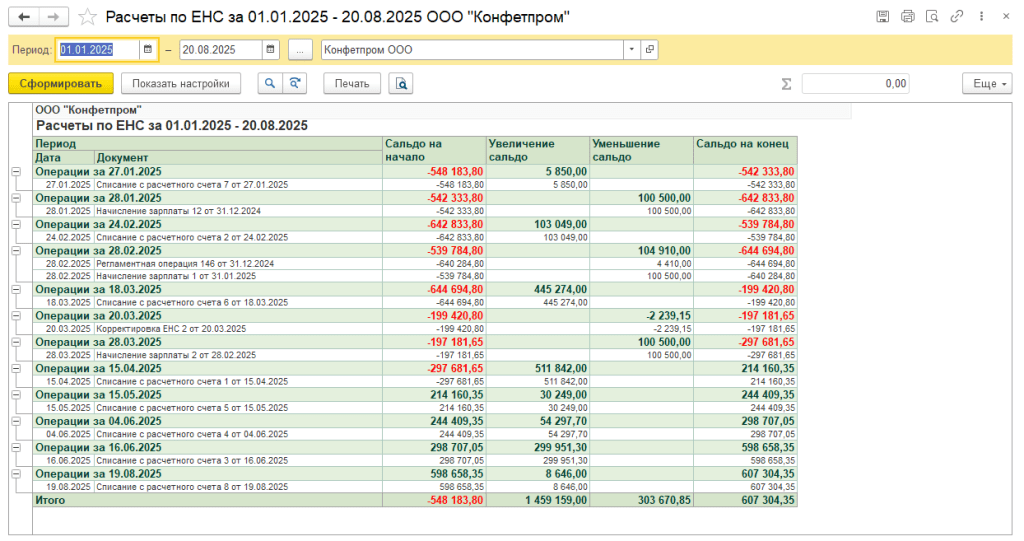Collapse the 'Операции за 27.01.2025' group
This screenshot has height=541, width=1024.
point(16,172)
